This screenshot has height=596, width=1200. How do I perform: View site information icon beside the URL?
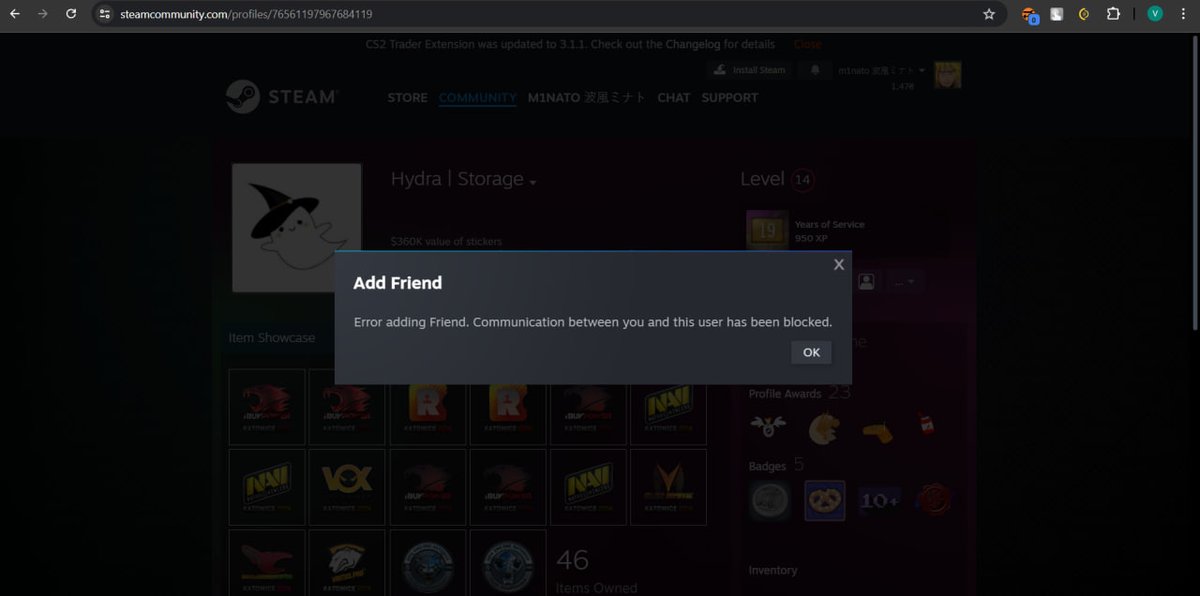pos(105,14)
